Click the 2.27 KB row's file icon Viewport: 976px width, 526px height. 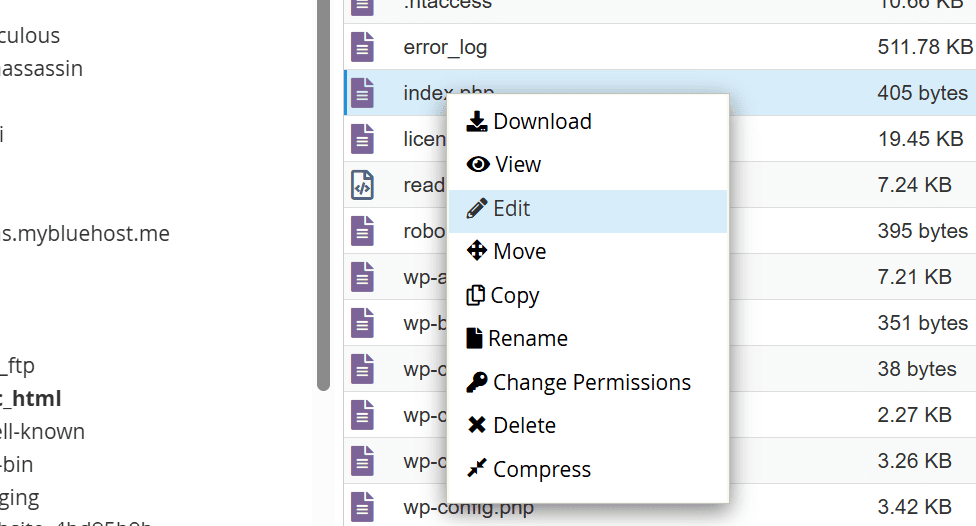[x=362, y=415]
